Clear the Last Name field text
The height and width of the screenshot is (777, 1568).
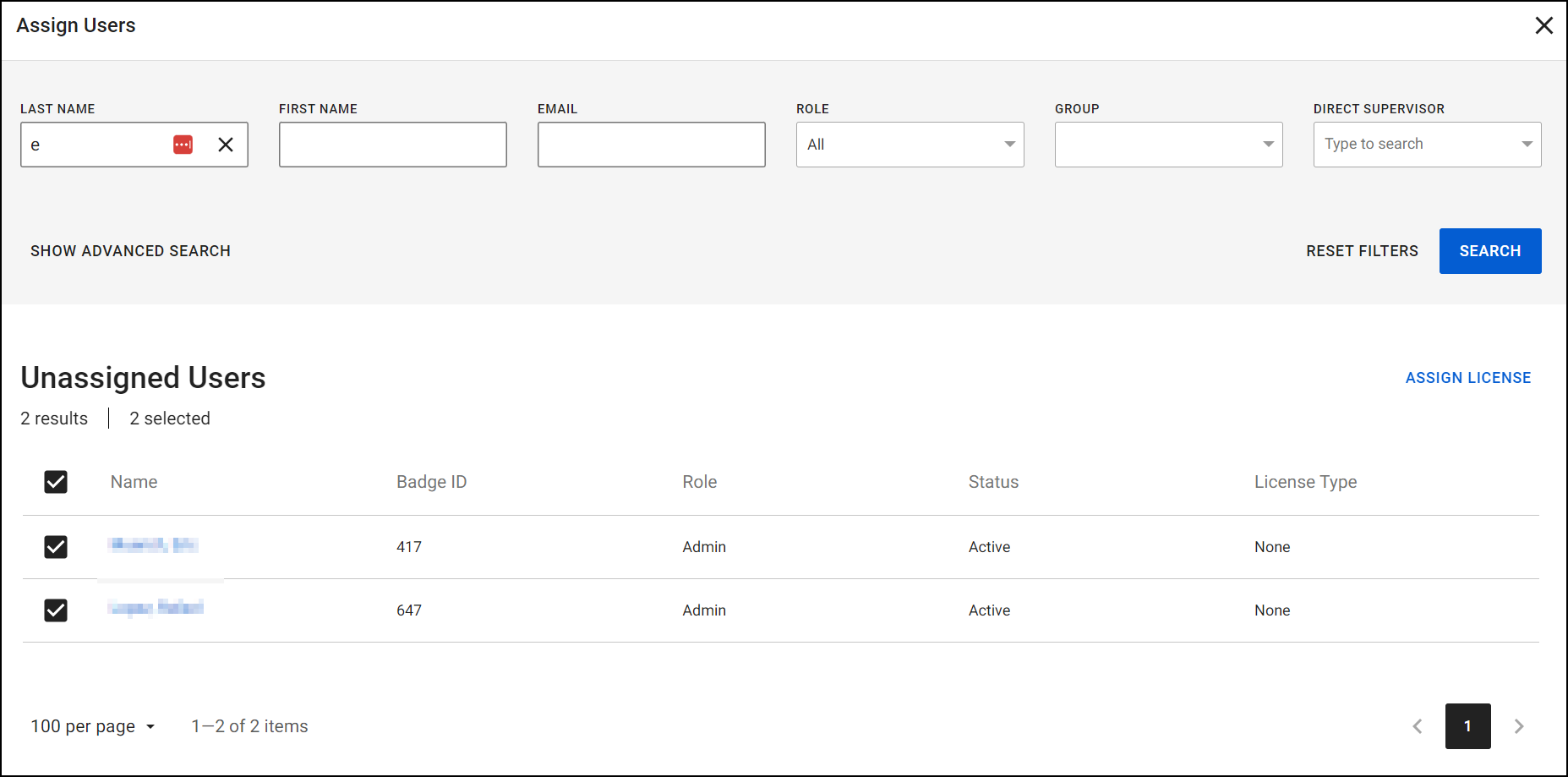(x=226, y=145)
